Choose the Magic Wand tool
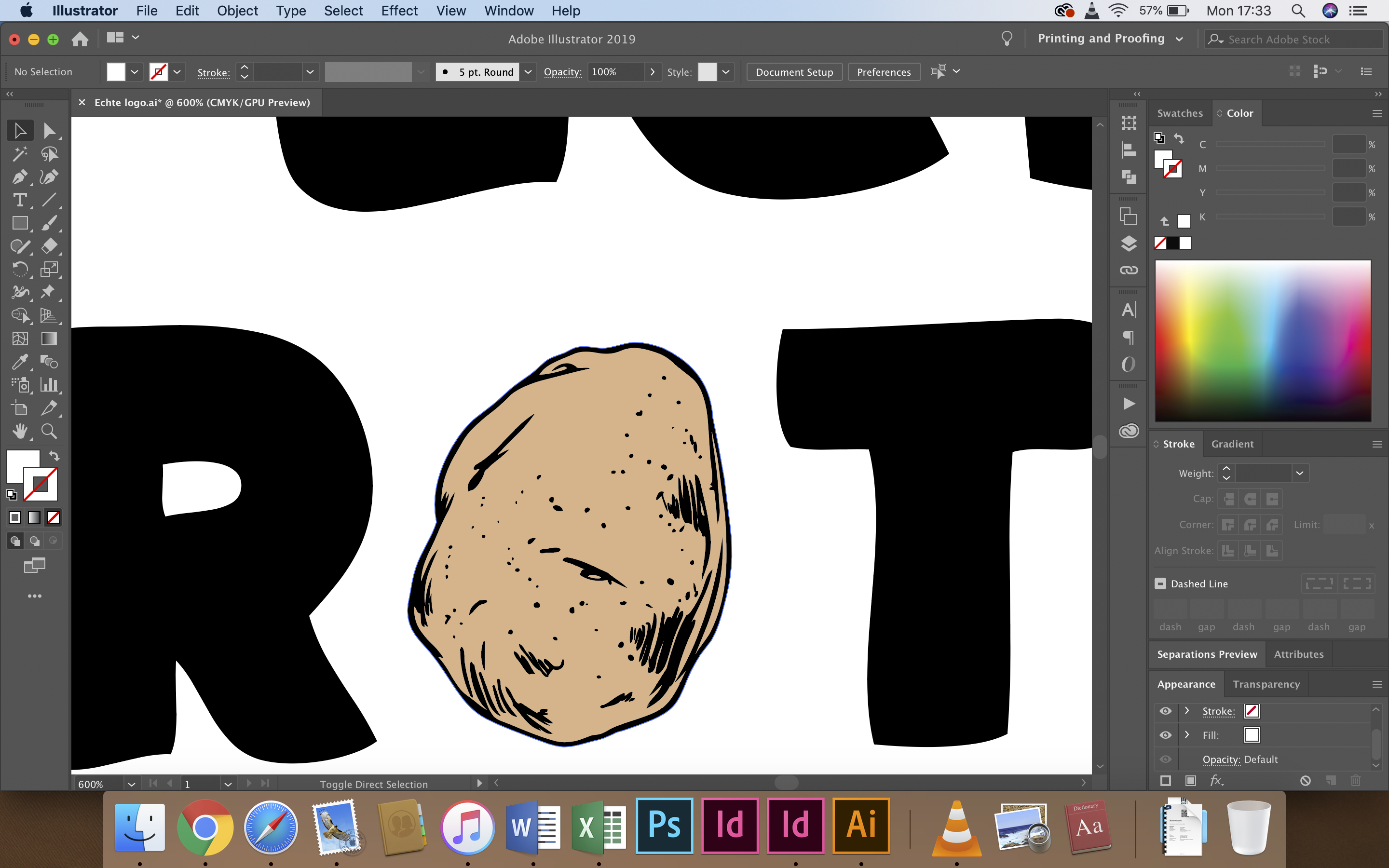 click(19, 154)
